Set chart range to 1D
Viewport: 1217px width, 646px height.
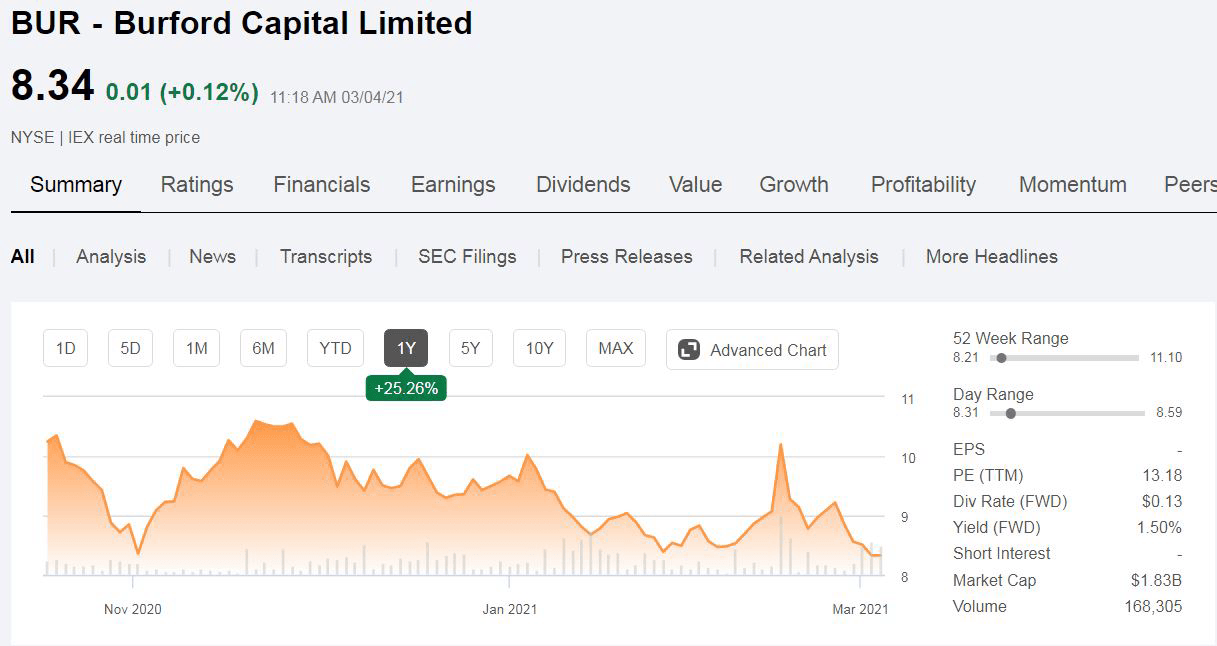click(x=65, y=348)
